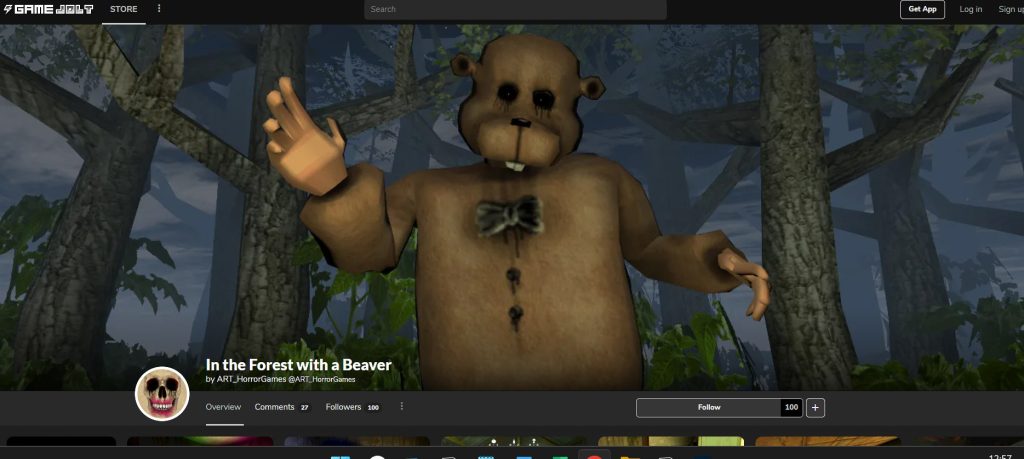Open the top navigation more-options menu
Screen dimensions: 1024x459
pos(159,9)
